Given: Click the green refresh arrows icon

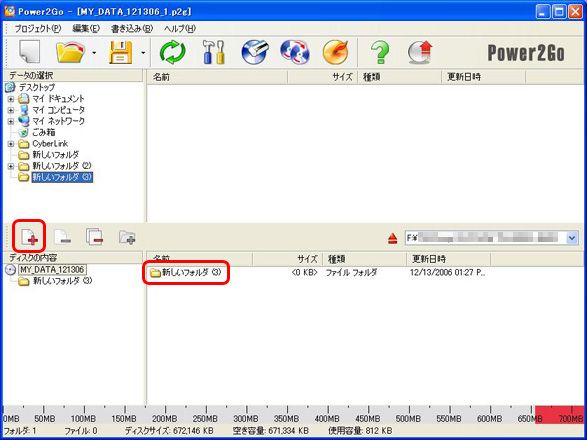Looking at the screenshot, I should pos(173,52).
